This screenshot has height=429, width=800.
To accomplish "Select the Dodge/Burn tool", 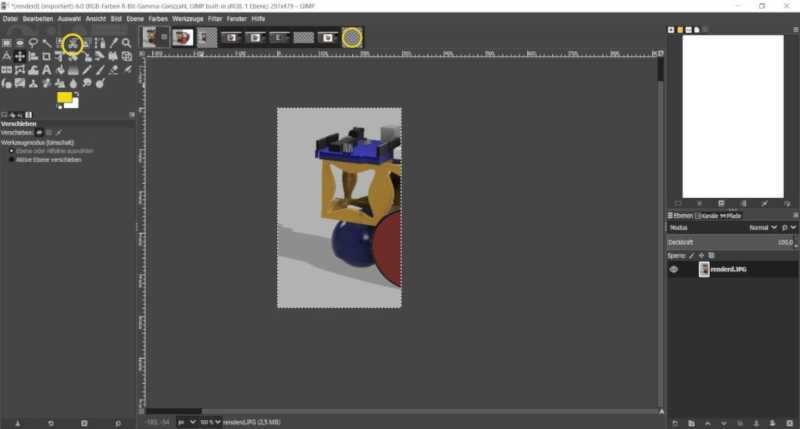I will pos(100,83).
